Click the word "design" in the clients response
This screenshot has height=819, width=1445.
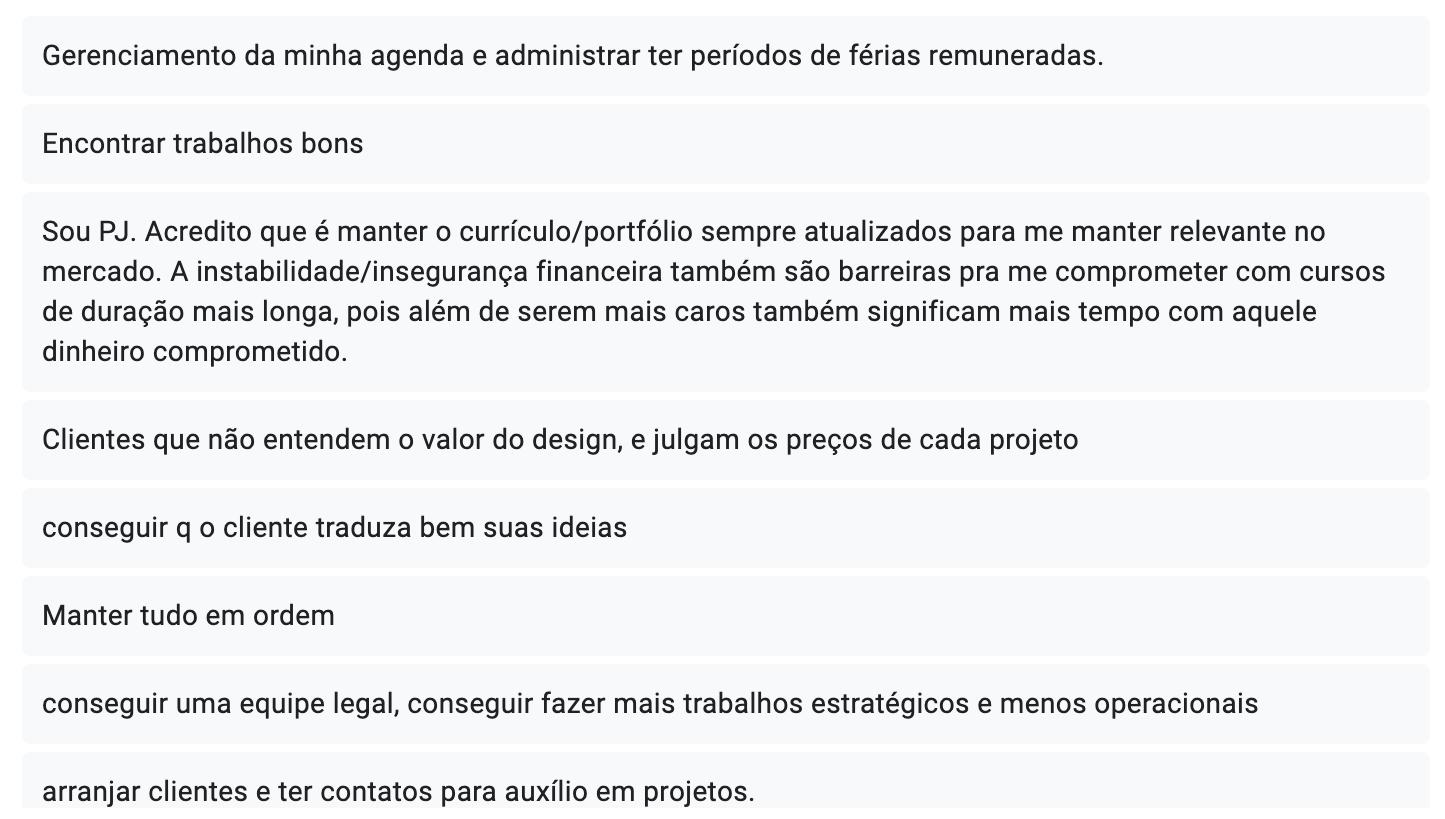coord(571,440)
